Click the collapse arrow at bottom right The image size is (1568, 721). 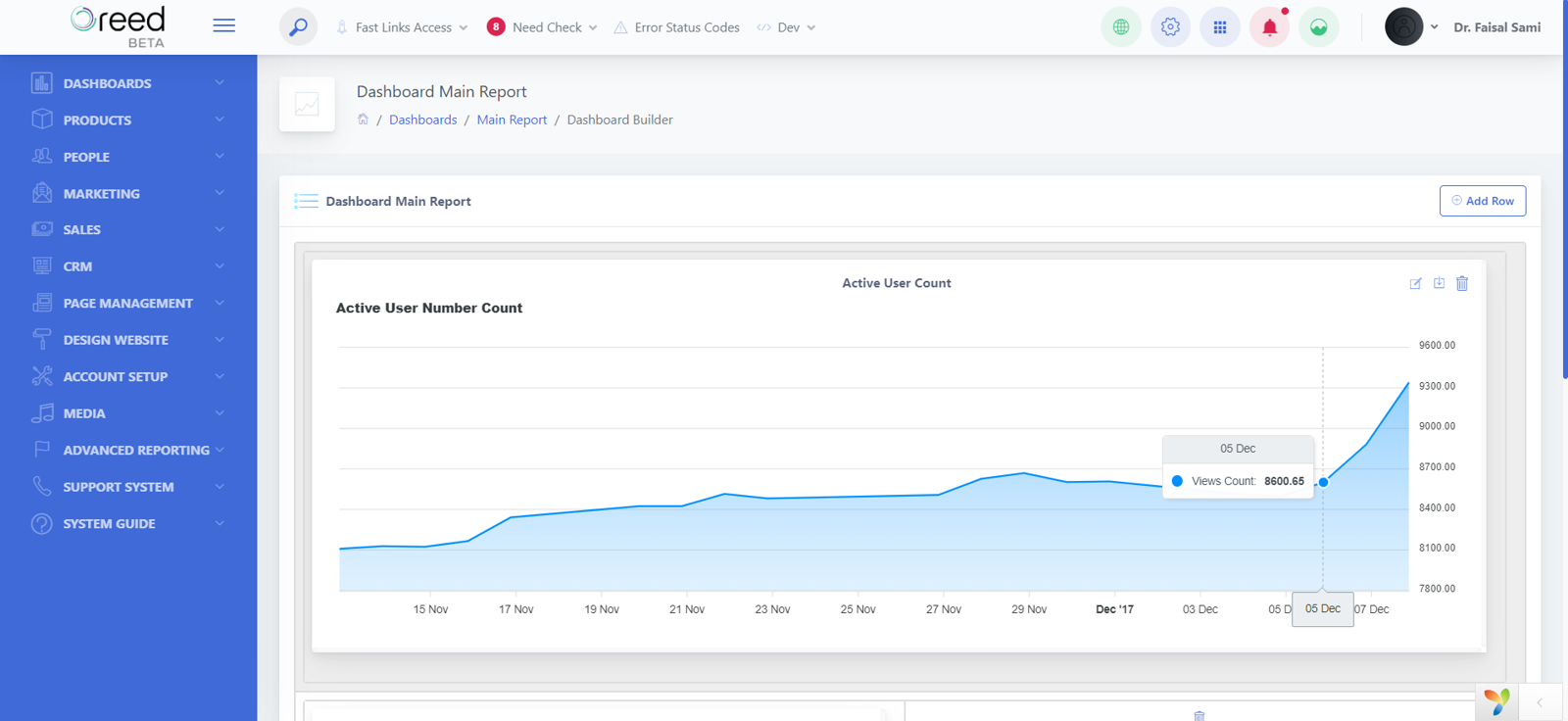point(1540,702)
